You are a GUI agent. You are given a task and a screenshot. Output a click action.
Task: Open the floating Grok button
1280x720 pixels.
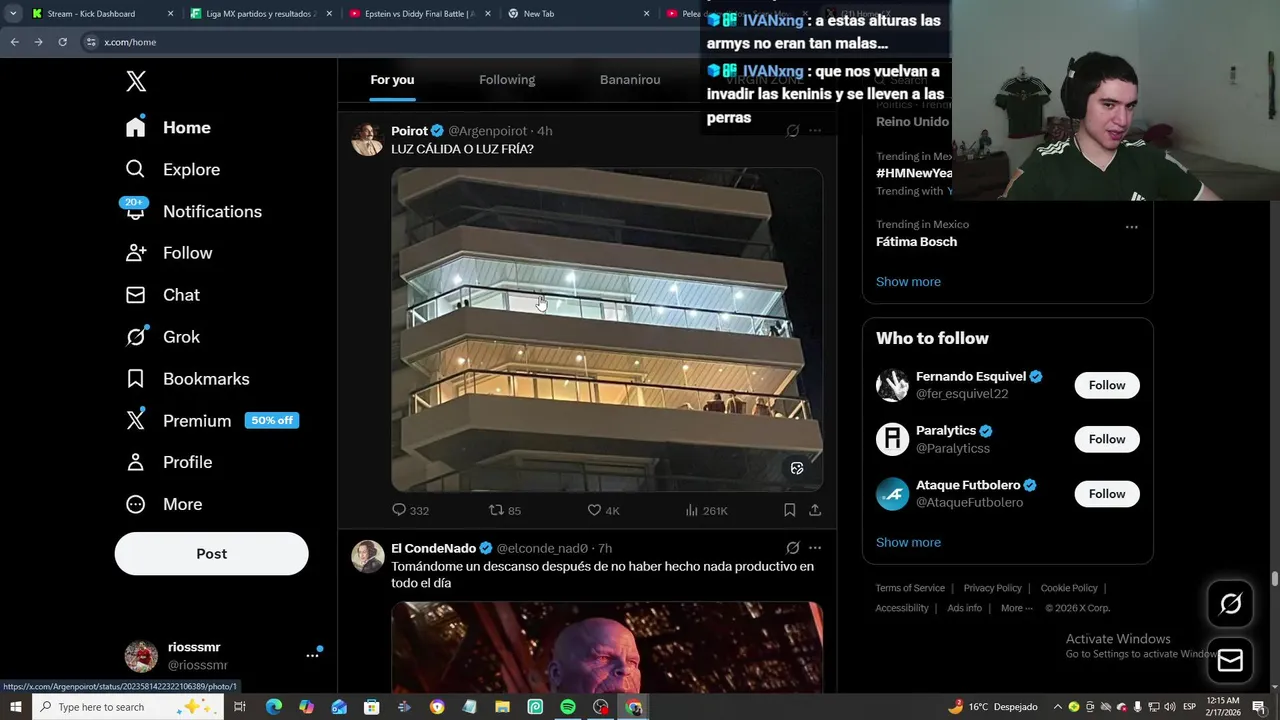click(1230, 604)
